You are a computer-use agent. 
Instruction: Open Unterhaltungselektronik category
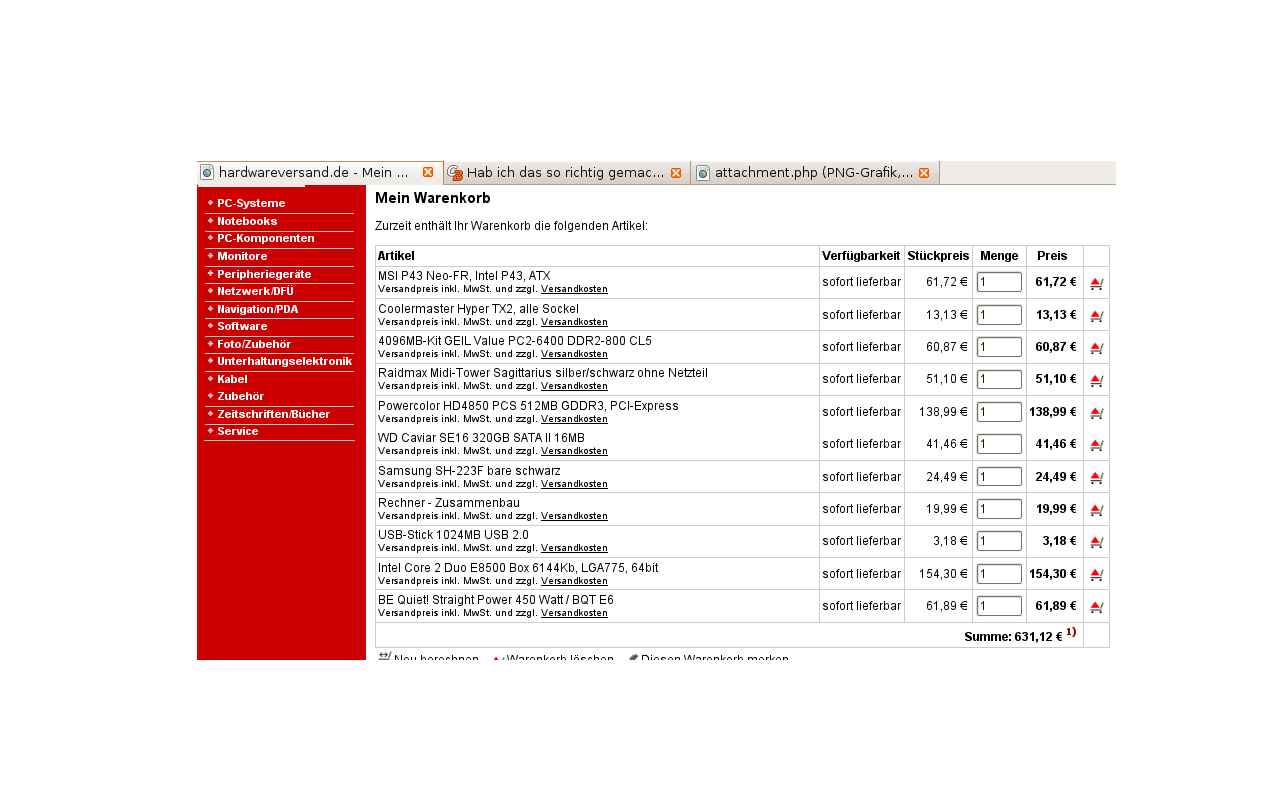[284, 361]
